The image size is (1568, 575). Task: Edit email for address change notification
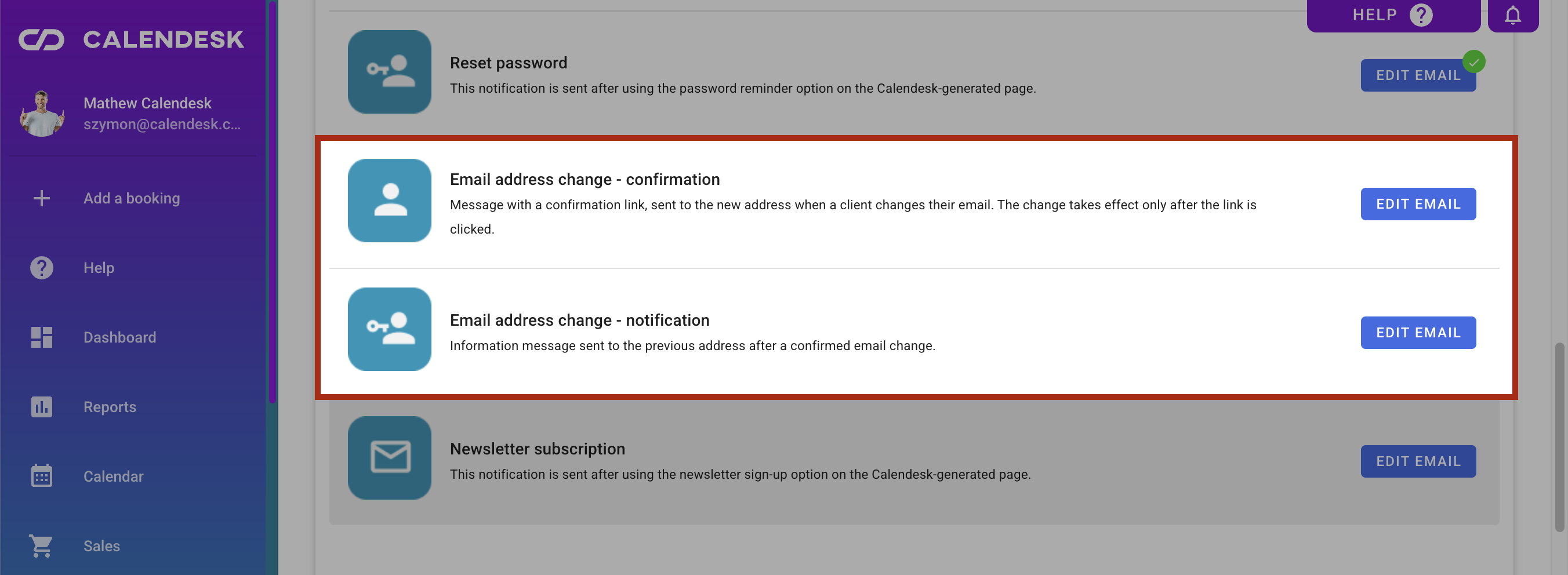coord(1418,332)
